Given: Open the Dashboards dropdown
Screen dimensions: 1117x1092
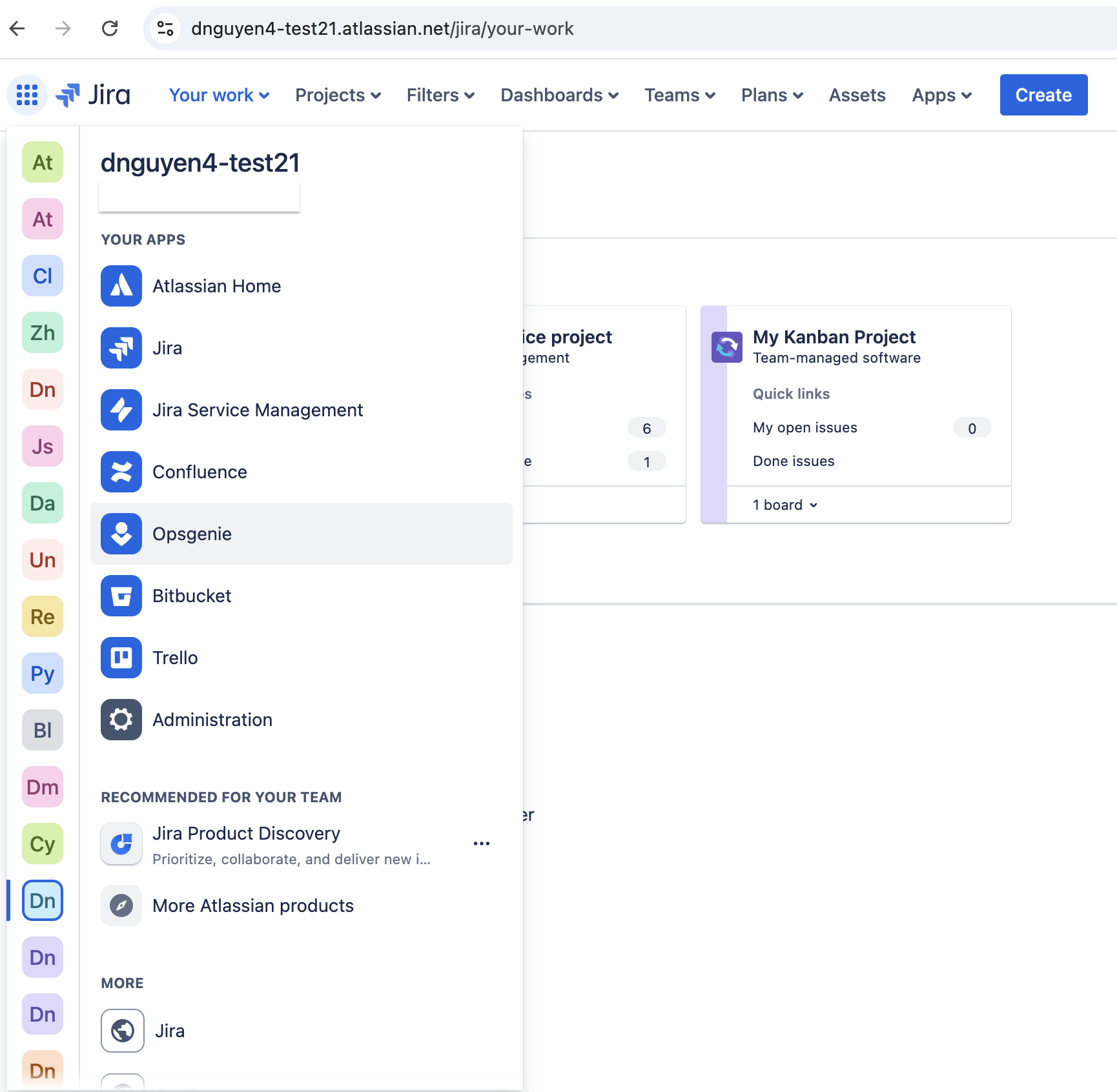Looking at the screenshot, I should (559, 95).
